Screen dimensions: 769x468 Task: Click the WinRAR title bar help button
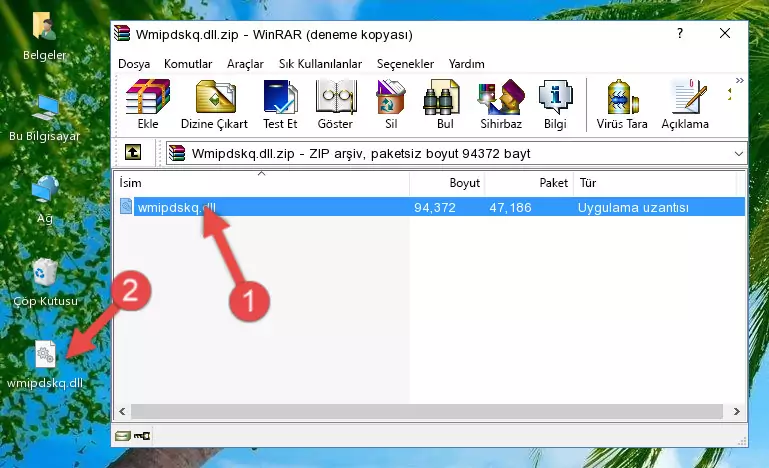tap(680, 33)
